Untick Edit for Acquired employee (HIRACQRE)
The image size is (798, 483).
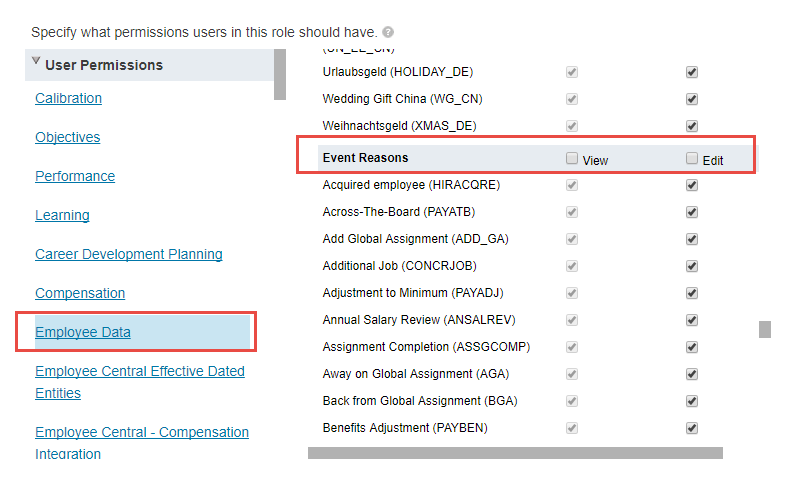(x=692, y=185)
